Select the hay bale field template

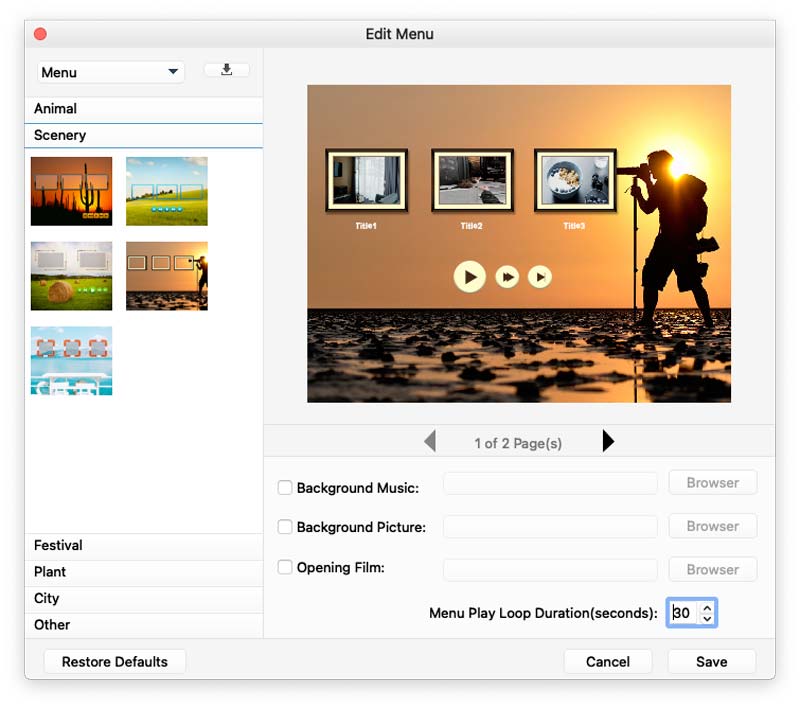coord(71,276)
